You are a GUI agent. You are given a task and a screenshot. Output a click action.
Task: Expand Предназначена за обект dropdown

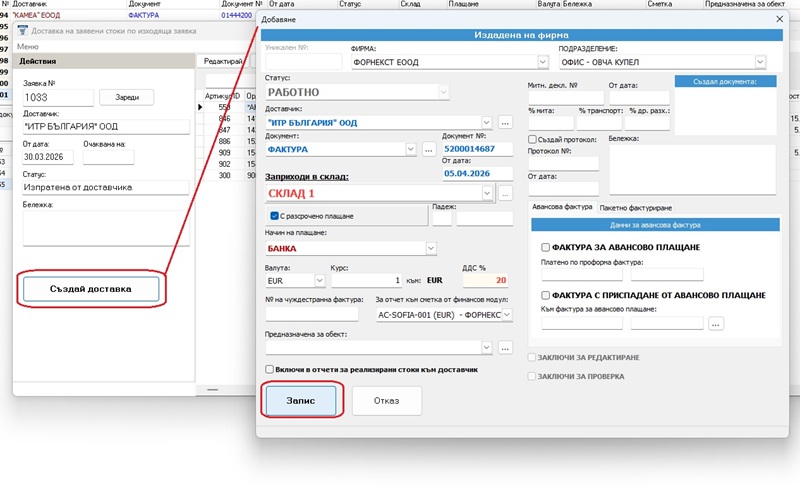click(x=486, y=348)
